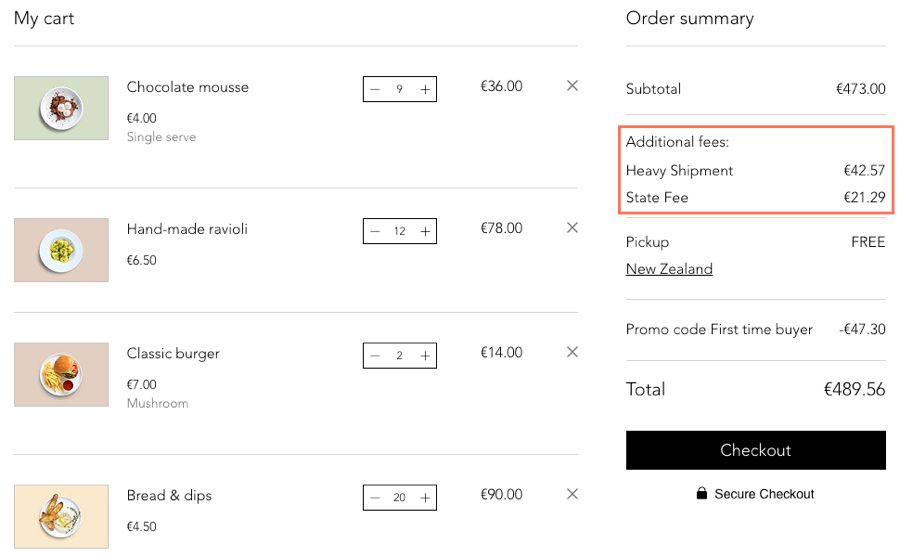
Task: Increase Bread & dips quantity with plus
Action: tap(425, 498)
